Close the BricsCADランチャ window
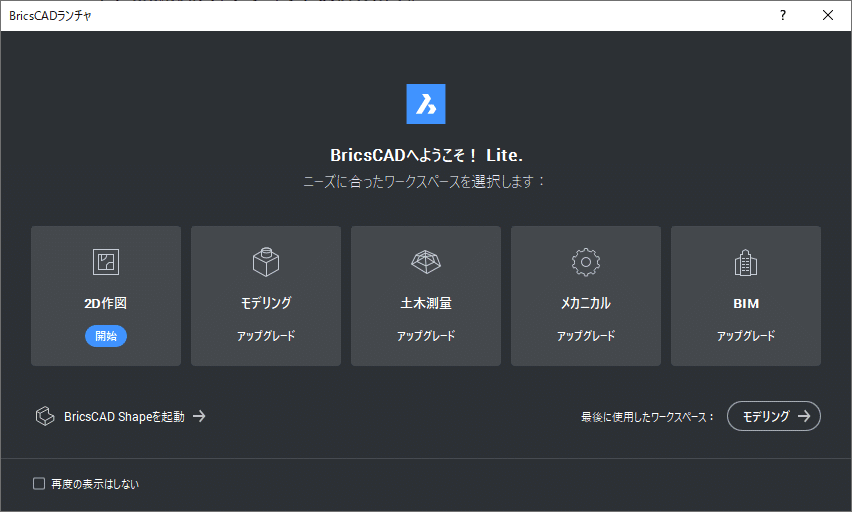 pos(828,15)
